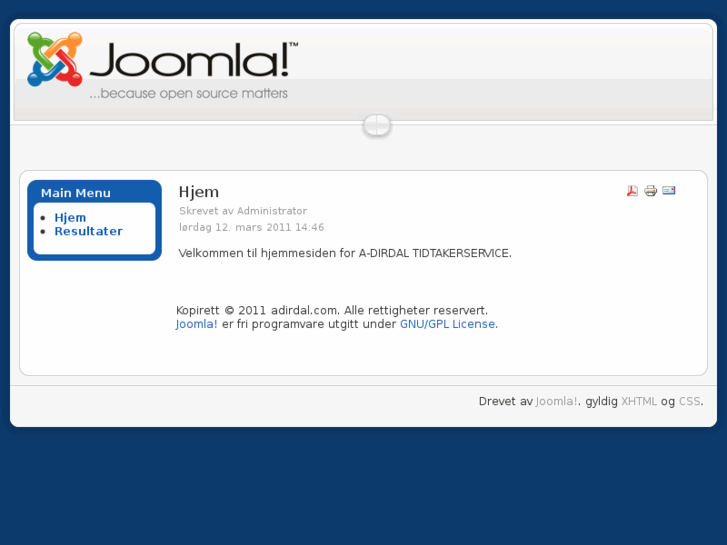Click the 'Main Menu' module title
This screenshot has width=727, height=545.
[x=76, y=193]
